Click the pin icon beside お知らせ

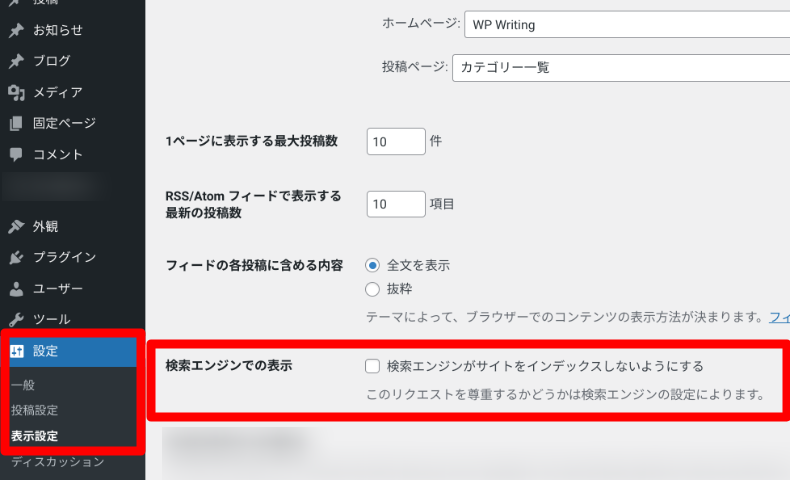16,30
